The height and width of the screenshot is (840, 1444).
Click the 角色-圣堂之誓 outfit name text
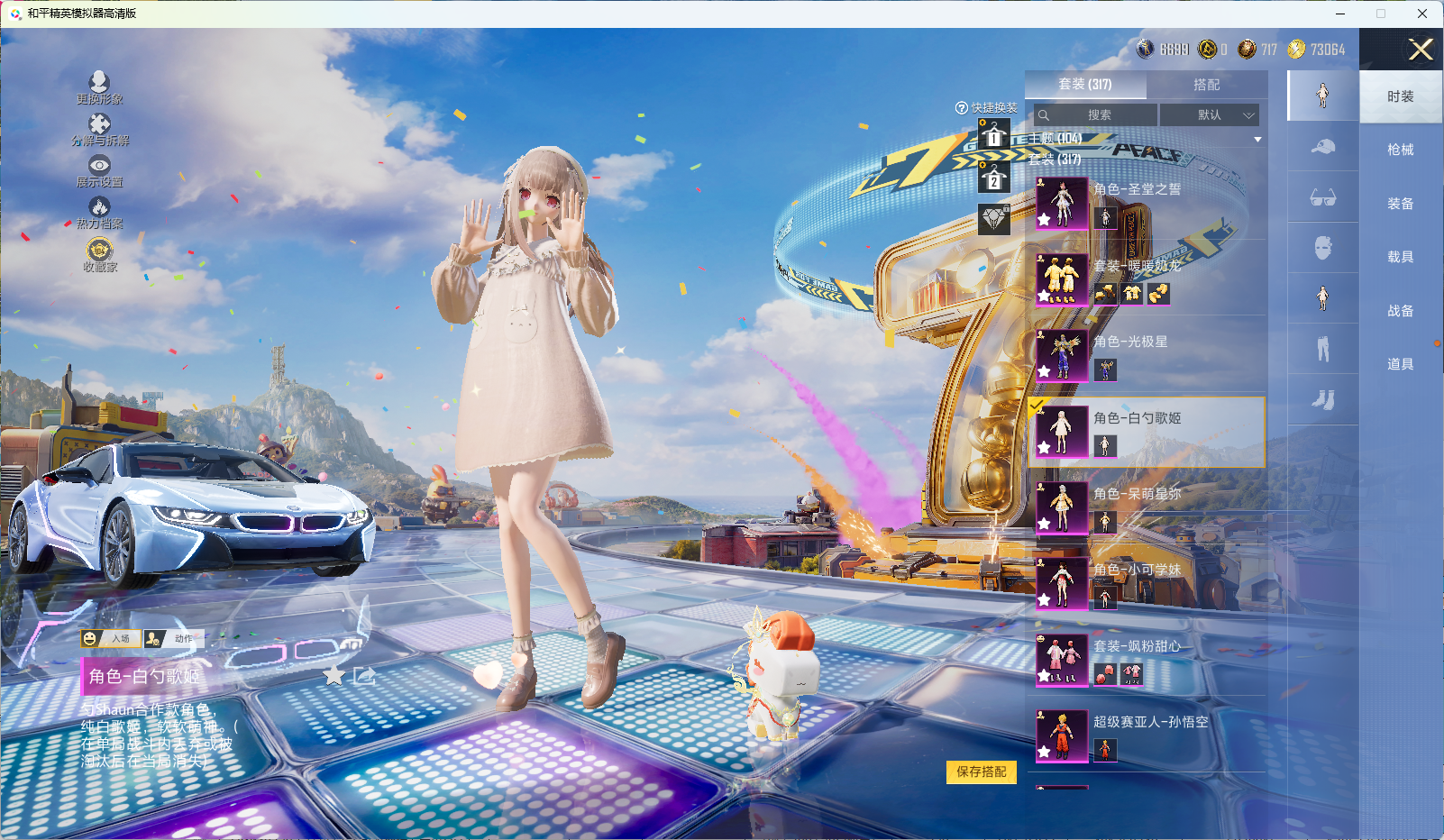point(1137,189)
